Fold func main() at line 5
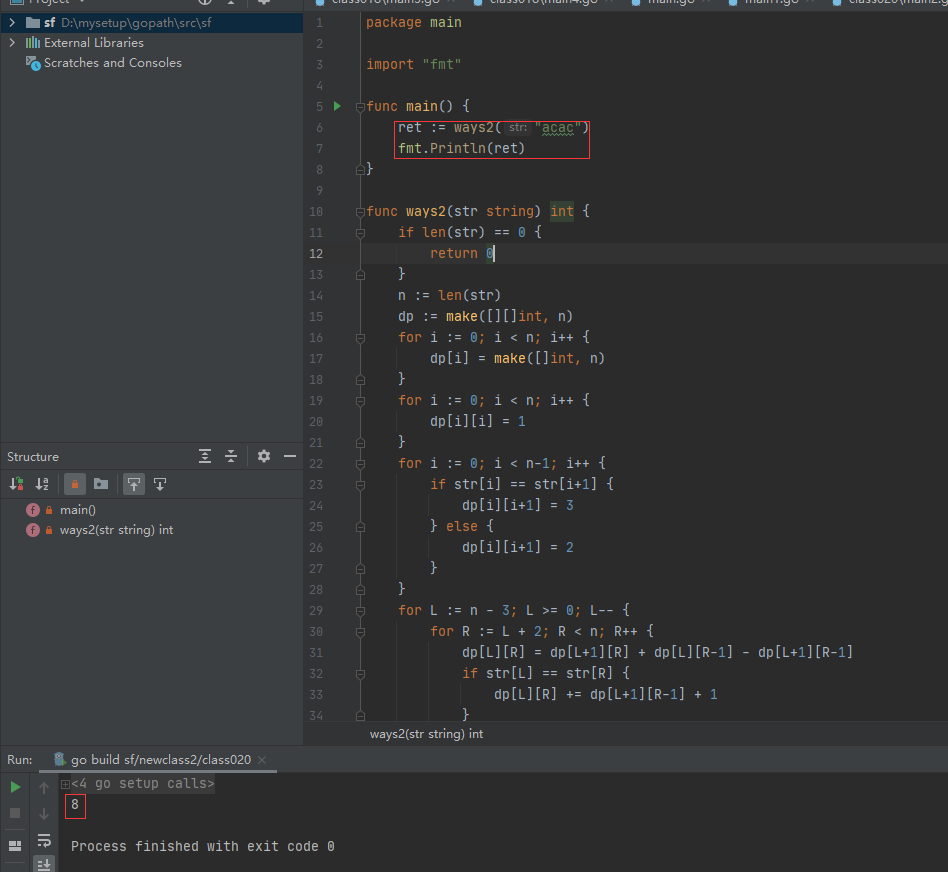The width and height of the screenshot is (948, 872). [x=360, y=107]
